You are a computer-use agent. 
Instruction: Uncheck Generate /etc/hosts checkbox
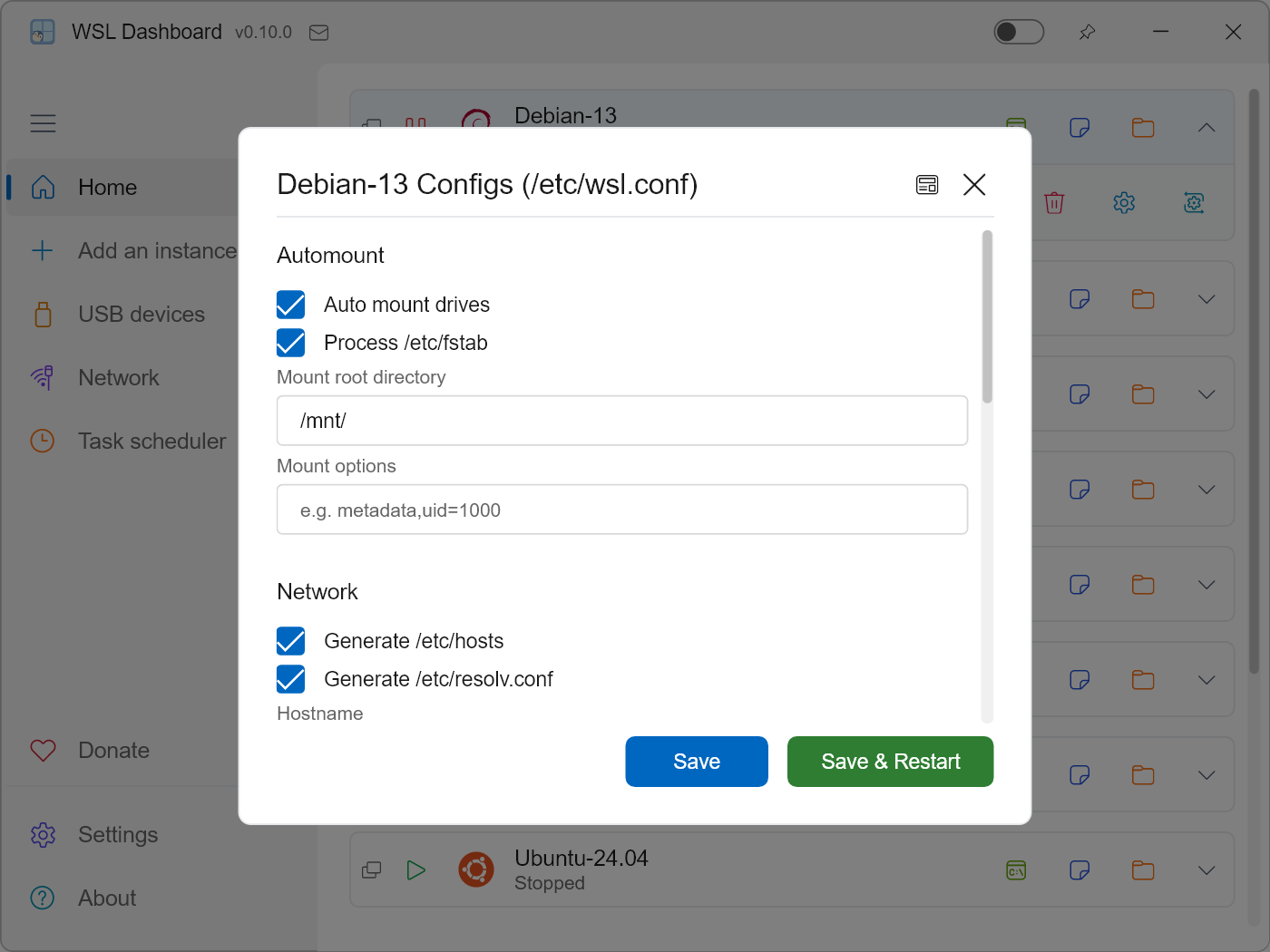tap(291, 641)
